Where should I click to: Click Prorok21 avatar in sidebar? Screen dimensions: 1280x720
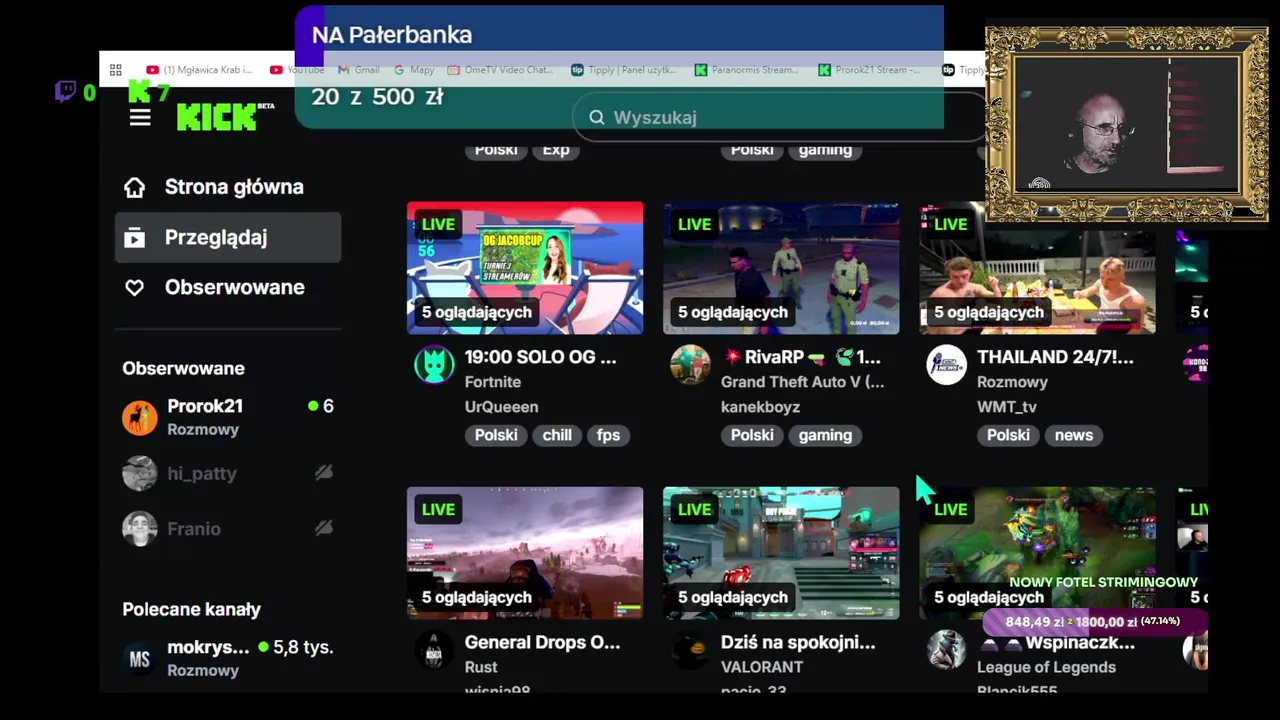140,417
